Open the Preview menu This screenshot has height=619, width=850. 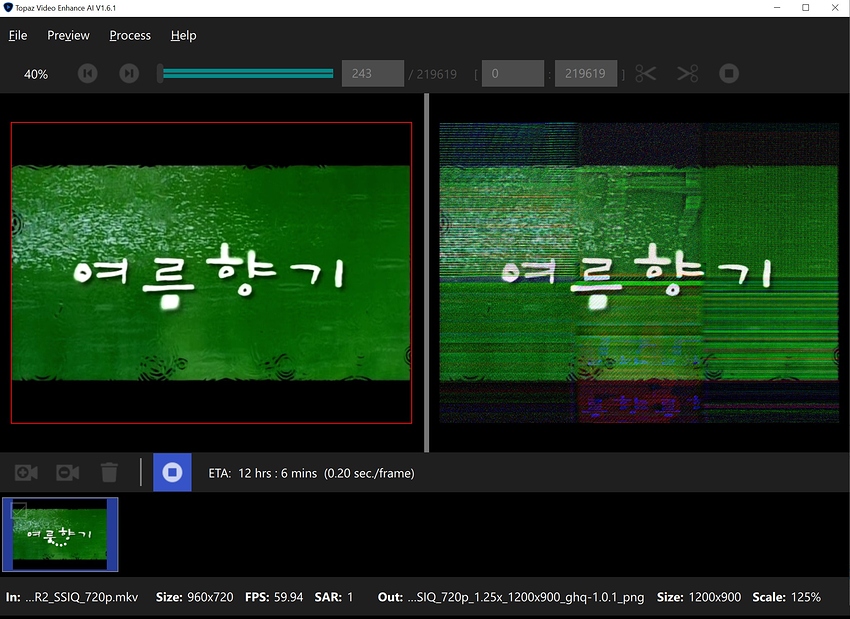click(x=68, y=35)
